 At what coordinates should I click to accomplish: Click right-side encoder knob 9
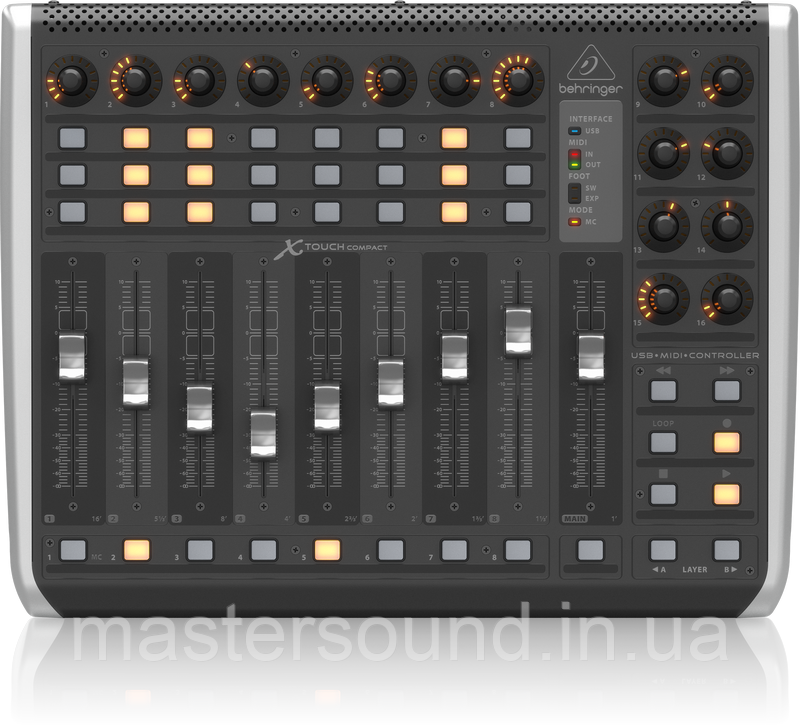(x=663, y=80)
